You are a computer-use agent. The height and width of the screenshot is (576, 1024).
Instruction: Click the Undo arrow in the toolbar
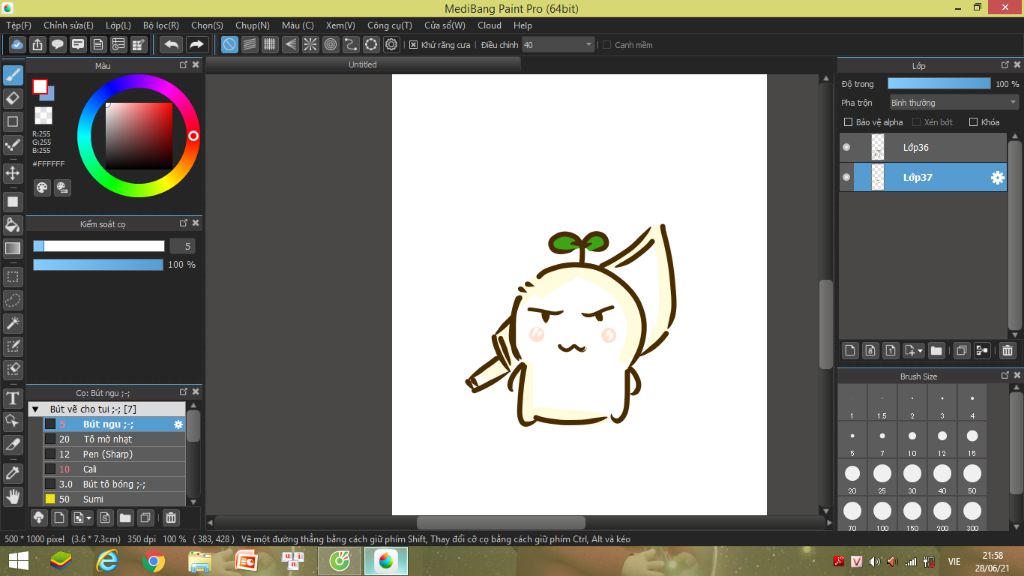click(x=171, y=44)
